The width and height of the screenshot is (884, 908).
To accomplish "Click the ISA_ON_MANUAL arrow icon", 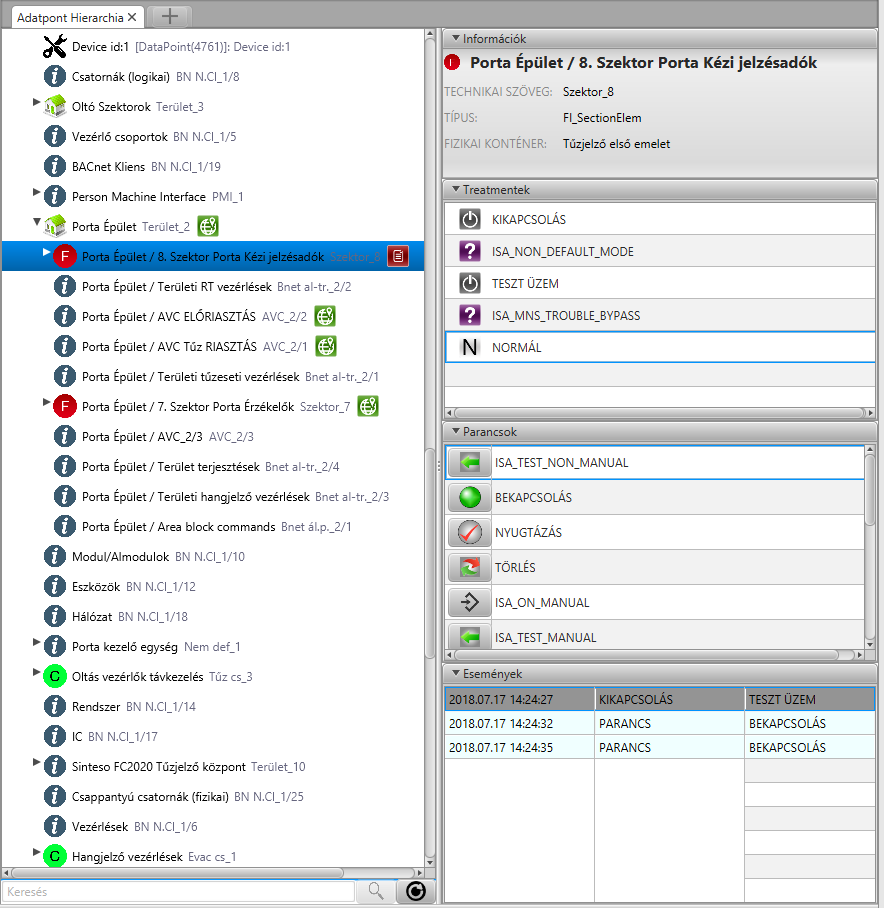I will click(469, 603).
